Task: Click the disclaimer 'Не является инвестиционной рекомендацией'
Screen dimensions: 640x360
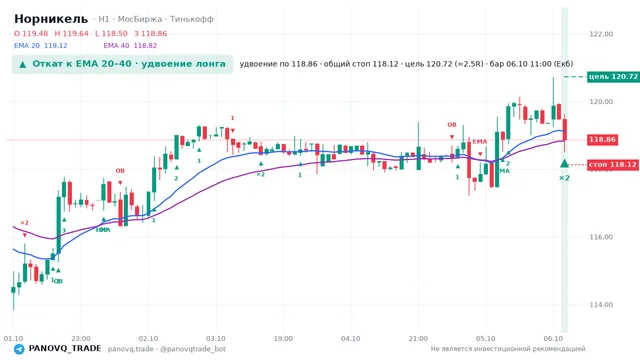Action: pyautogui.click(x=508, y=349)
